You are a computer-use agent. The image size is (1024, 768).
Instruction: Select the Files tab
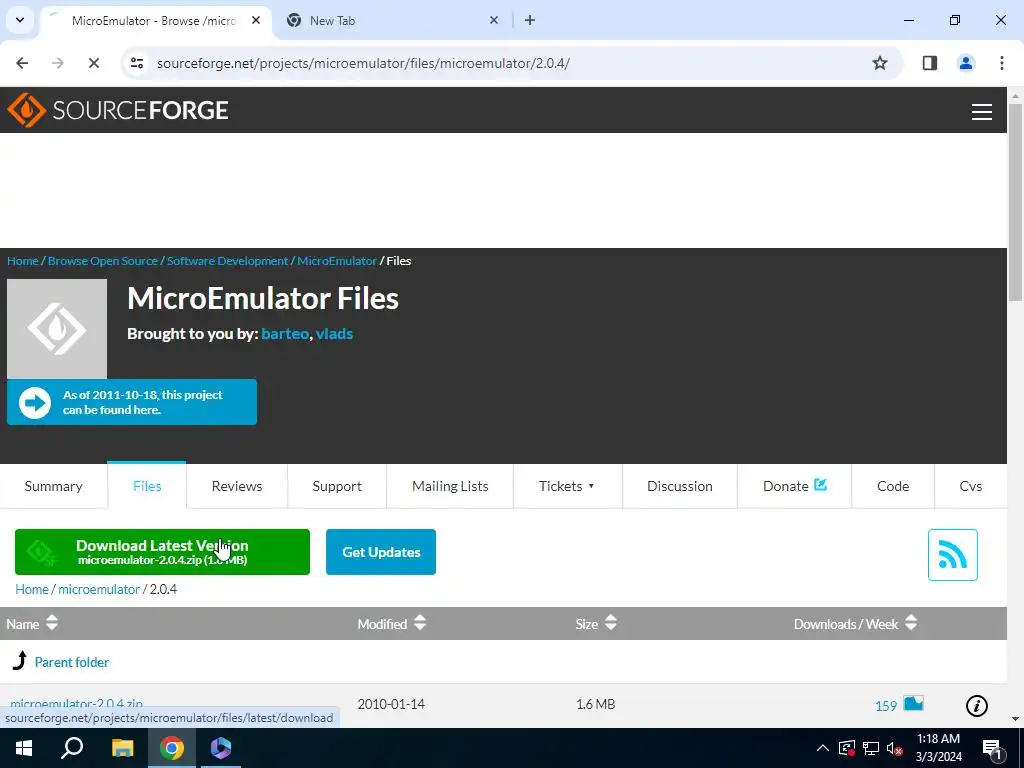147,486
